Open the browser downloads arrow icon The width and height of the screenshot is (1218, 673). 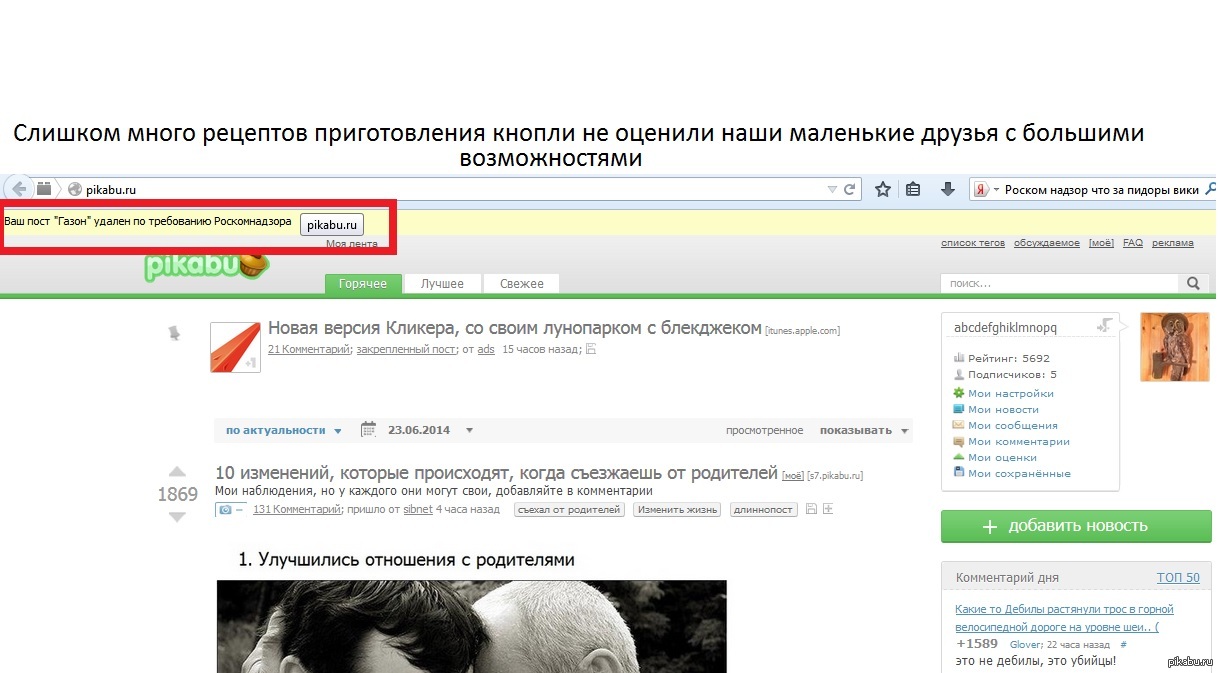point(947,189)
